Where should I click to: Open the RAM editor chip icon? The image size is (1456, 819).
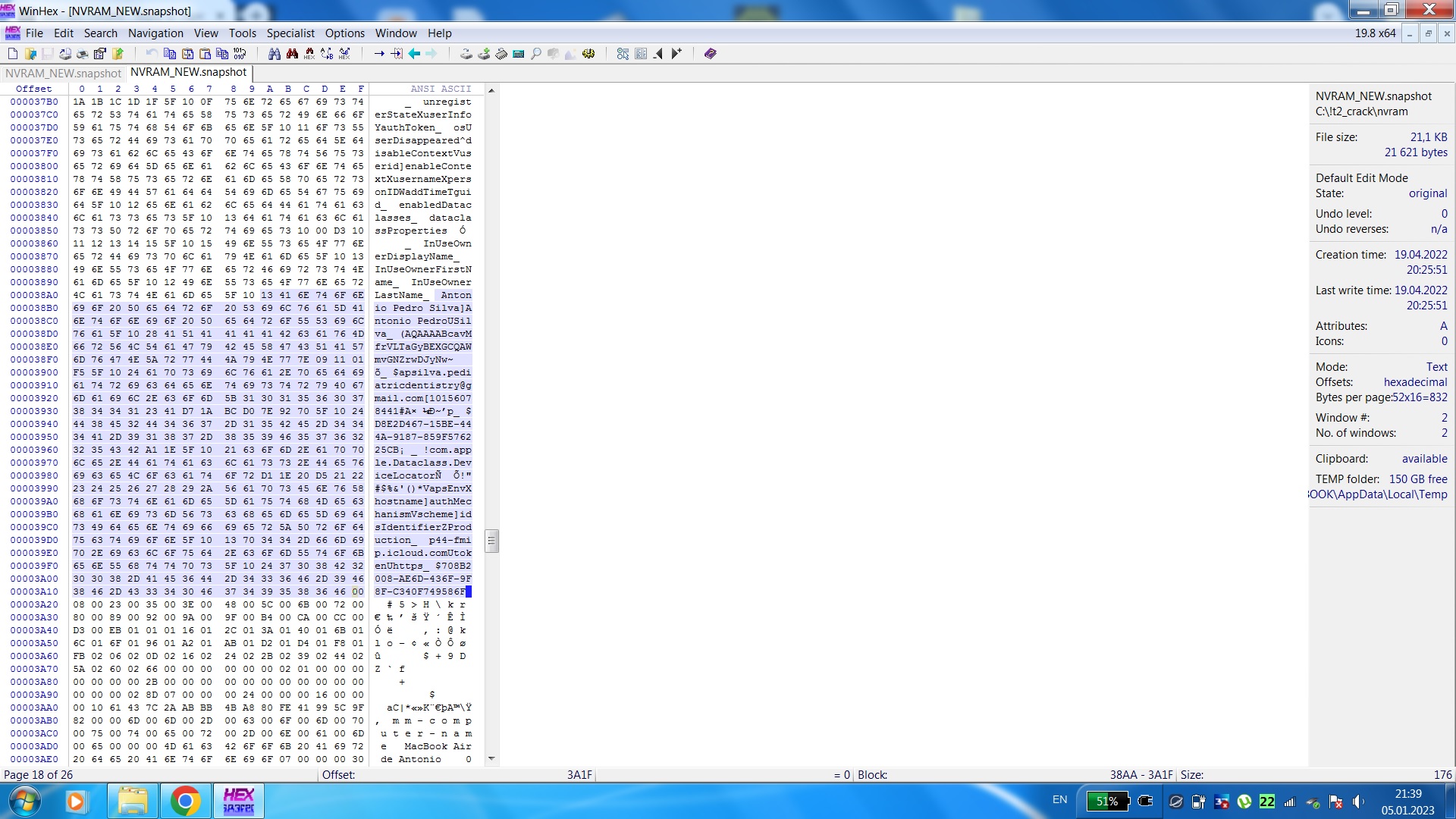pyautogui.click(x=501, y=54)
